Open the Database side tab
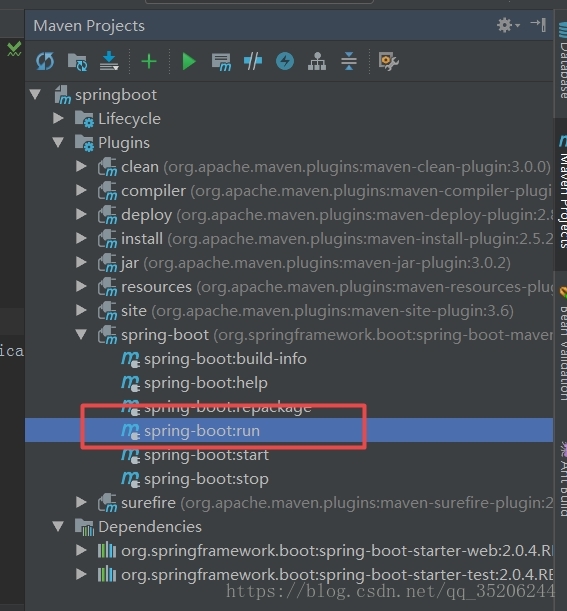 click(562, 62)
